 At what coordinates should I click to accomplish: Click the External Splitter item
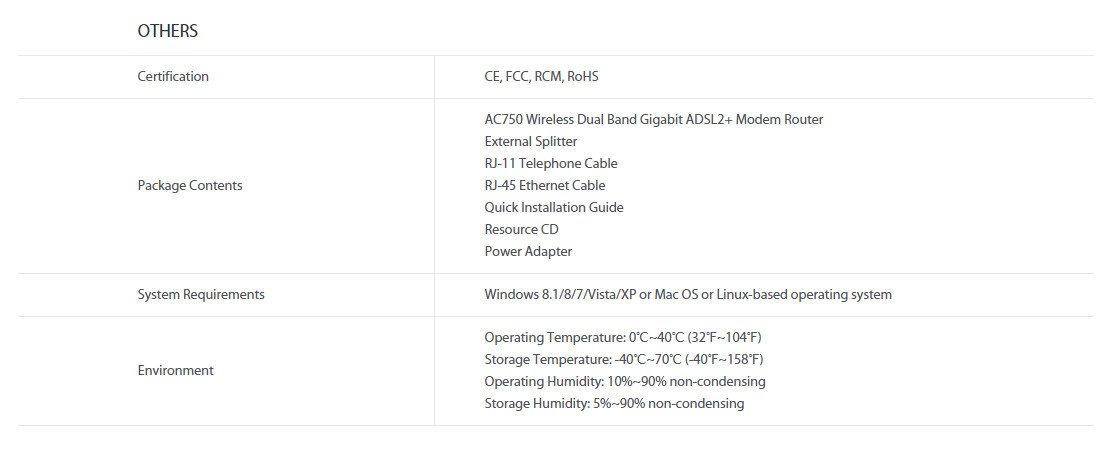pos(531,141)
